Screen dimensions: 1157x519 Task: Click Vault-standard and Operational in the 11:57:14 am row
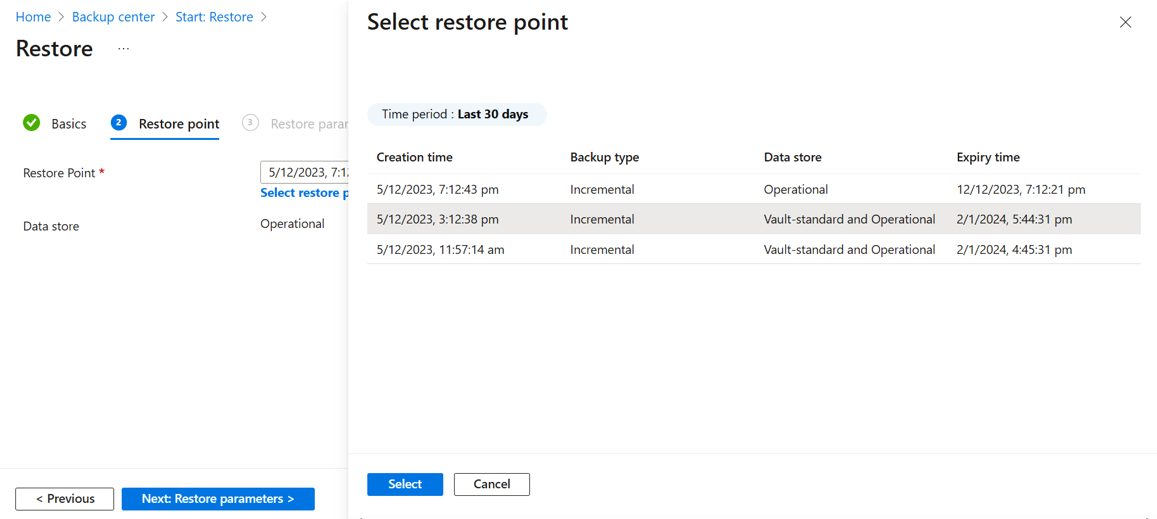coord(850,250)
